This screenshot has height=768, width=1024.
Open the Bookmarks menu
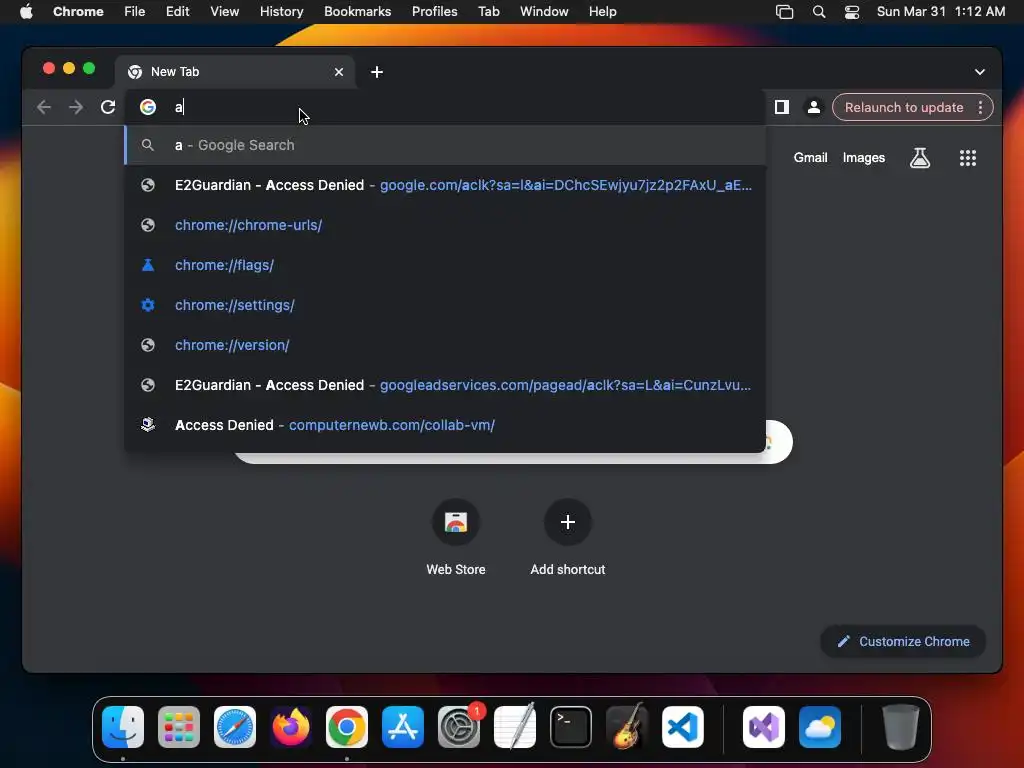(357, 12)
